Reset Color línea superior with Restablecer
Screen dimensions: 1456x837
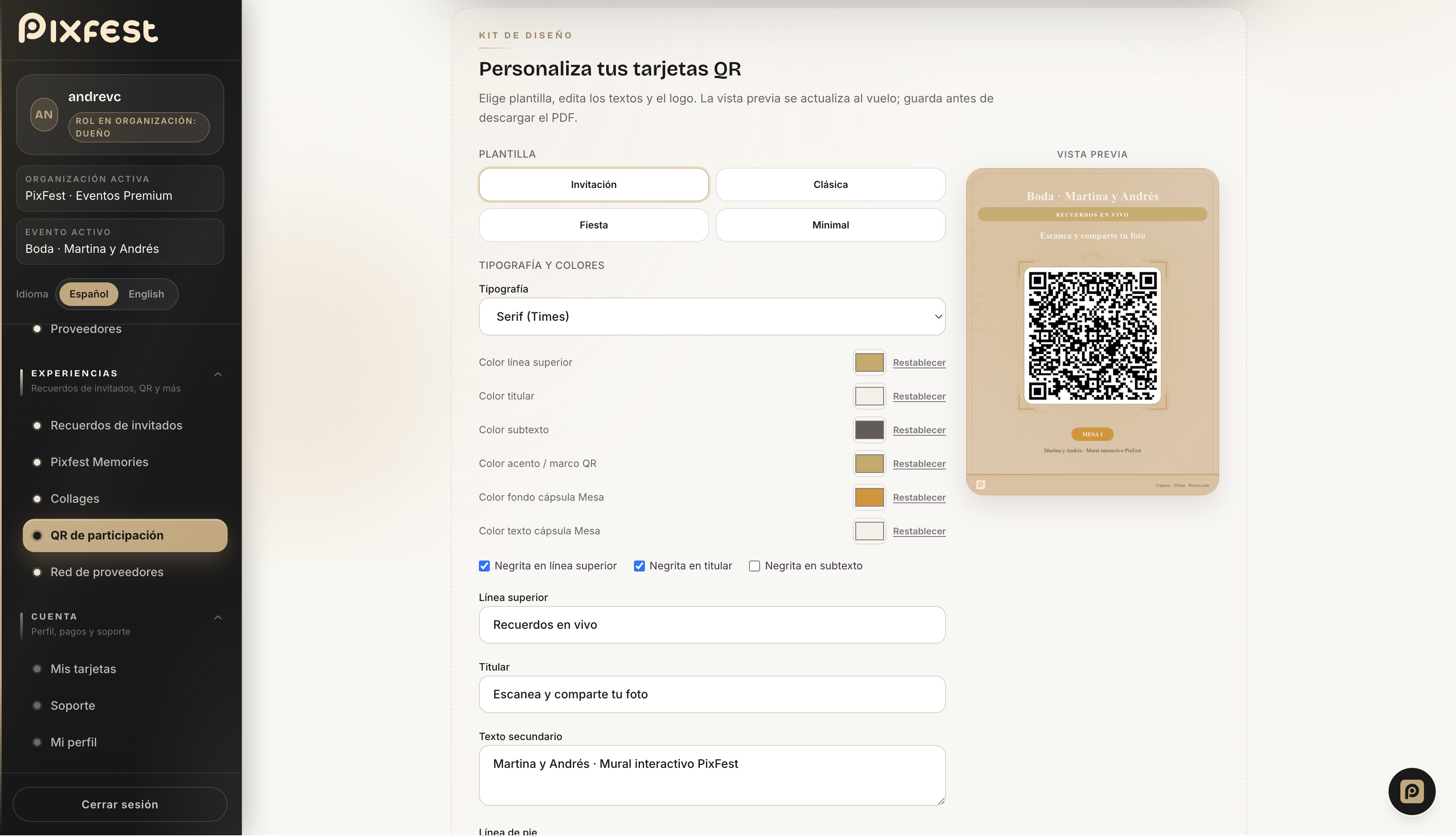[x=919, y=363]
